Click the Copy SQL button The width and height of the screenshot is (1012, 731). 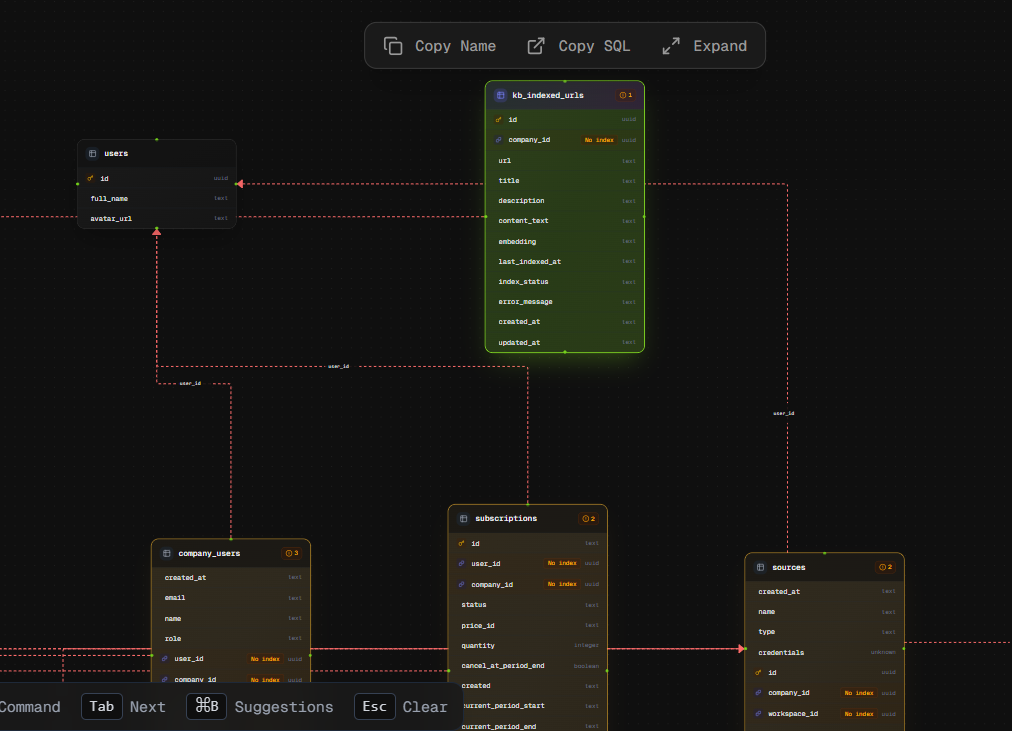coord(578,45)
